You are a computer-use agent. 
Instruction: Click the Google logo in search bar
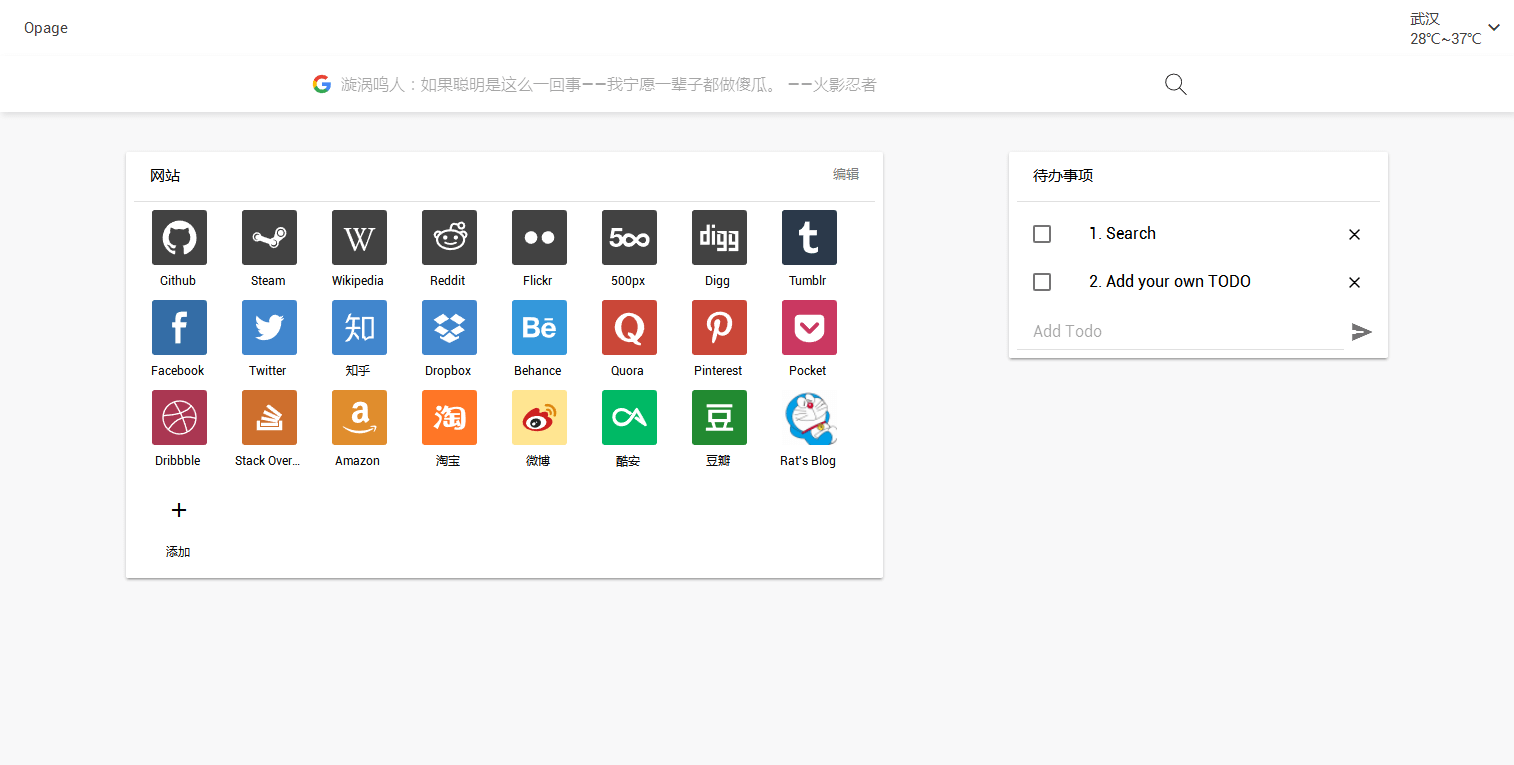coord(322,84)
